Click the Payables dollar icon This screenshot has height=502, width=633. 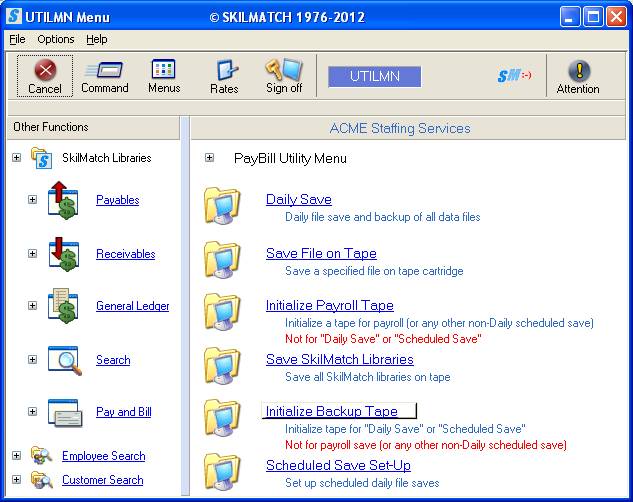pyautogui.click(x=63, y=200)
